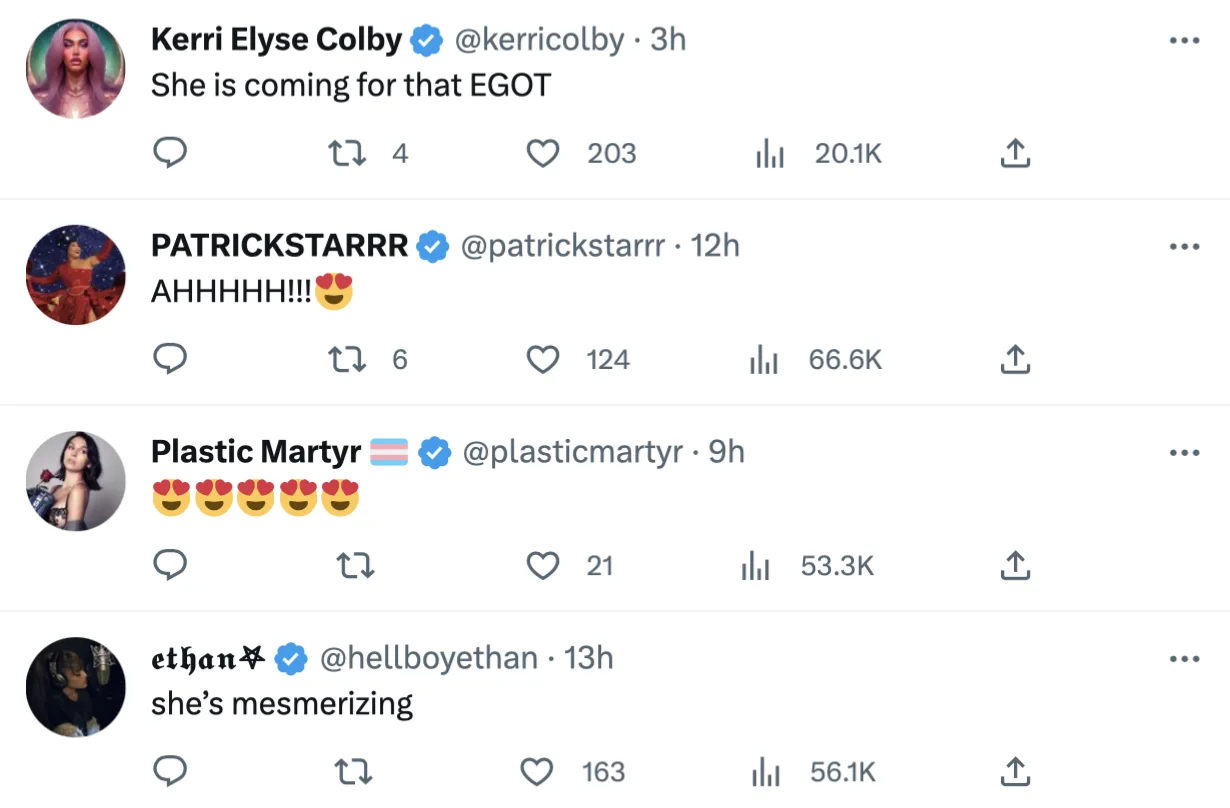Open more options for PATRICKSTARRR's tweet
The height and width of the screenshot is (808, 1230).
click(x=1184, y=246)
